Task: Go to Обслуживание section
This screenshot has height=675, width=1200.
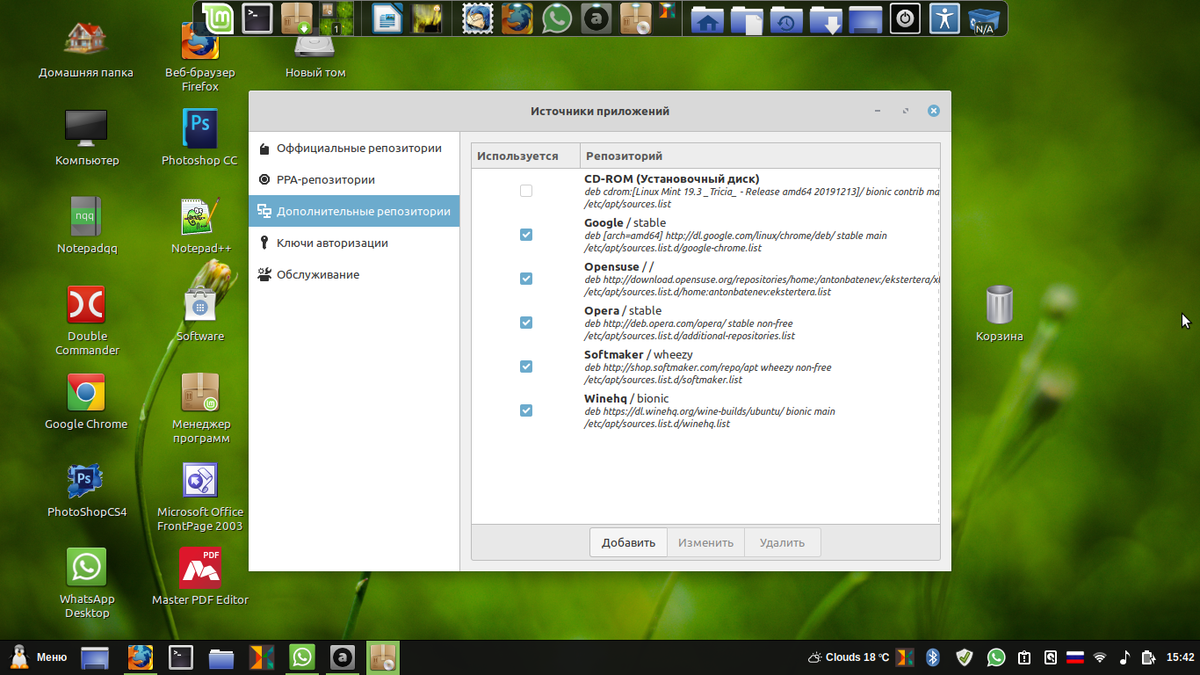Action: pos(354,274)
